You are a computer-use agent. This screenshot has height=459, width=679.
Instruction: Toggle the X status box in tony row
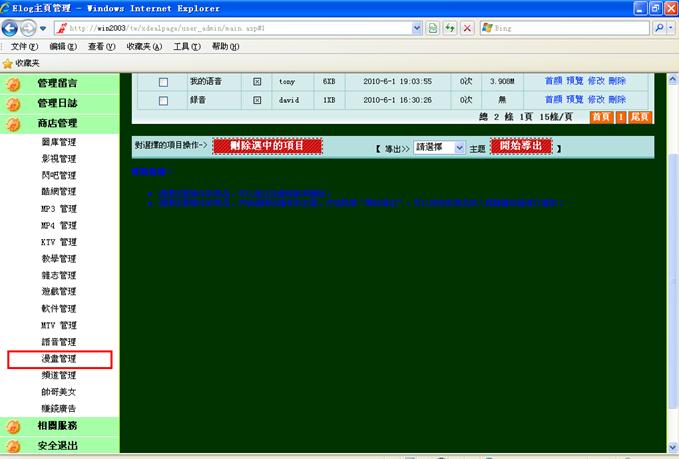(x=257, y=82)
